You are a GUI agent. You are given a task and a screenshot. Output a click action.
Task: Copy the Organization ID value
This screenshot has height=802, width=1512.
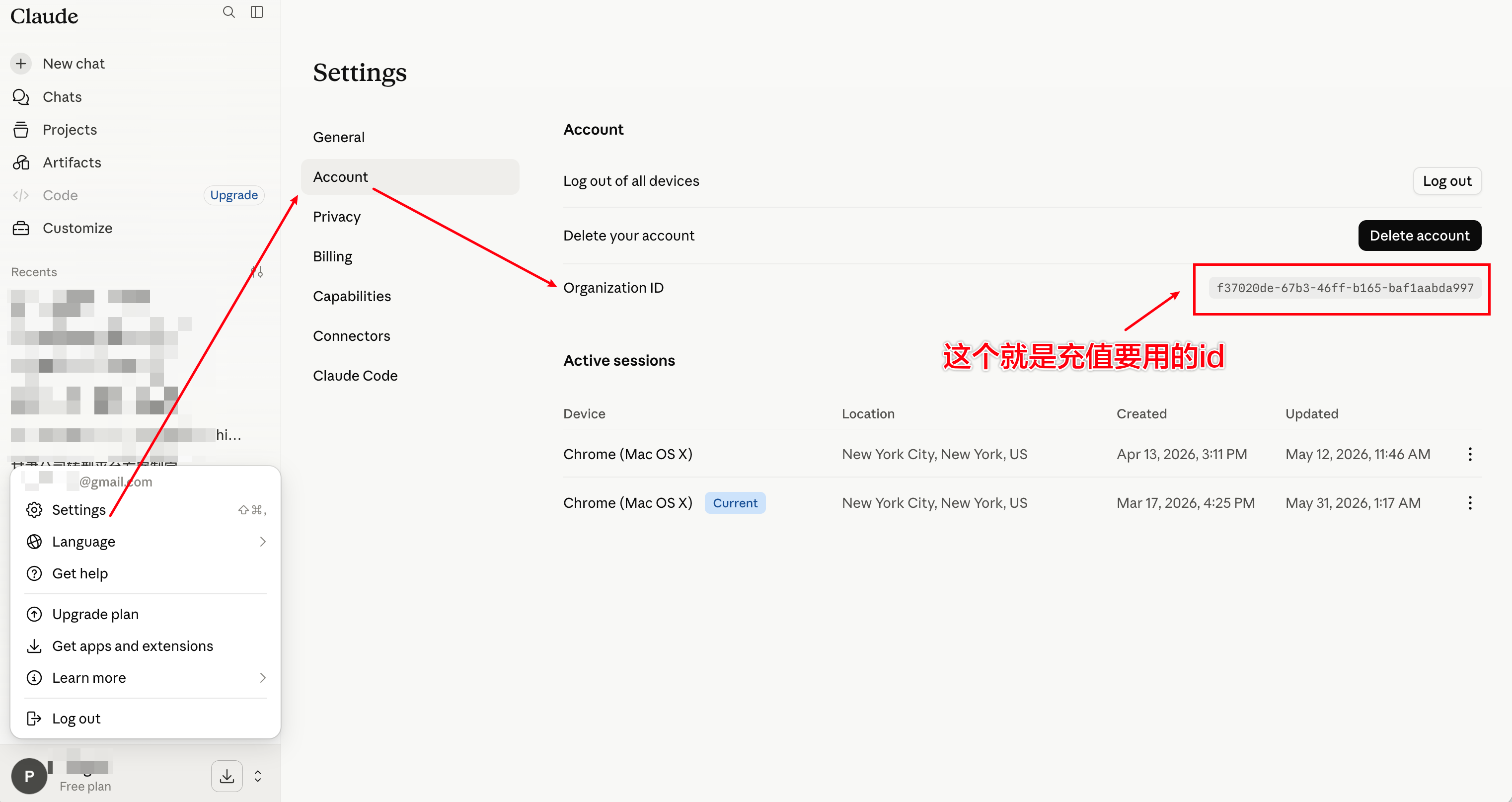pos(1345,288)
